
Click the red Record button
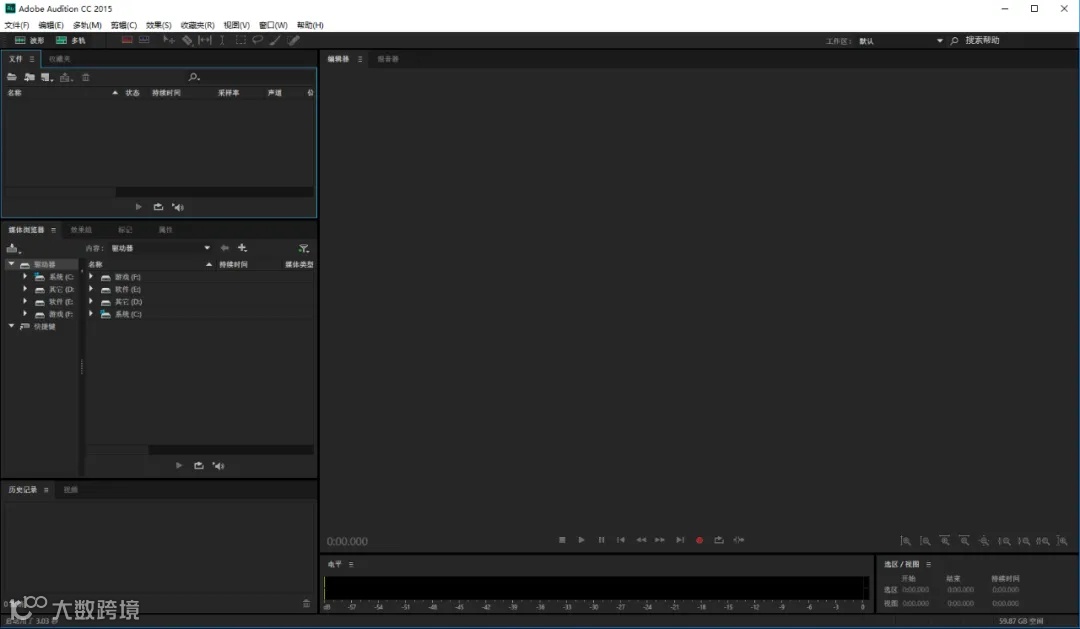pyautogui.click(x=699, y=540)
